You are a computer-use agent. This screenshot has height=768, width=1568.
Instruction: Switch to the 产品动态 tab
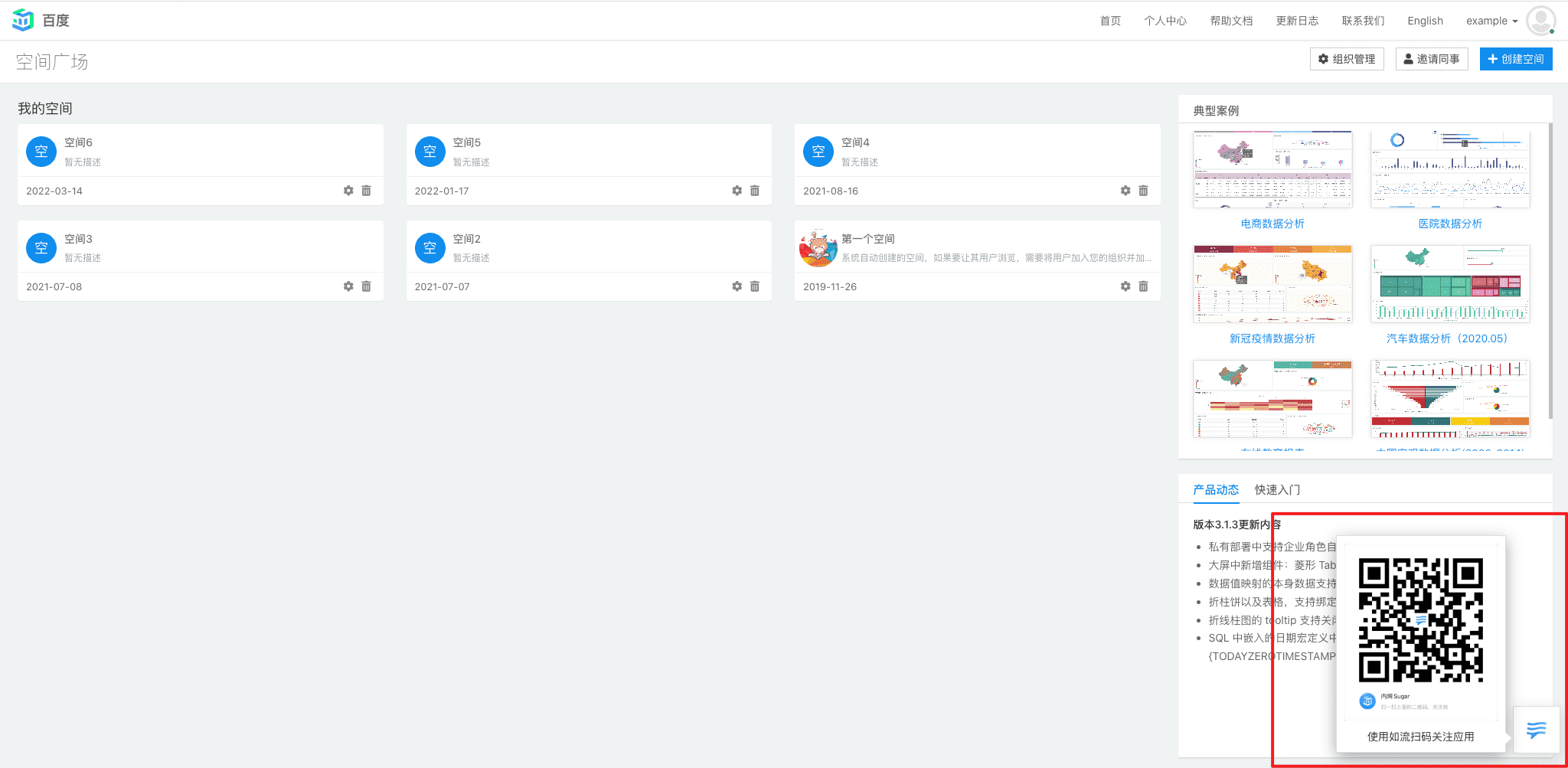click(1216, 490)
